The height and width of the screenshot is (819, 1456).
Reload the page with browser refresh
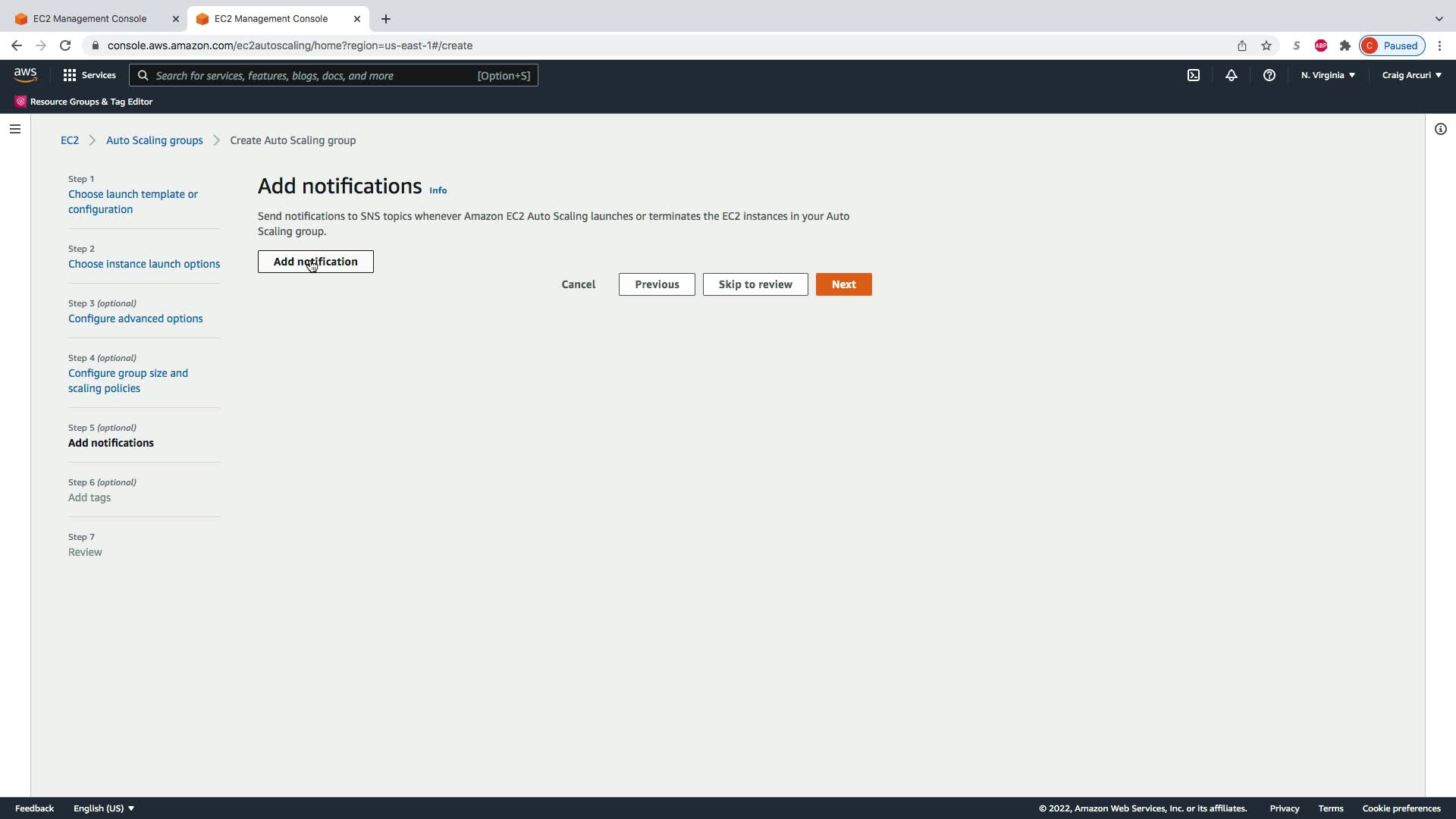click(x=65, y=45)
